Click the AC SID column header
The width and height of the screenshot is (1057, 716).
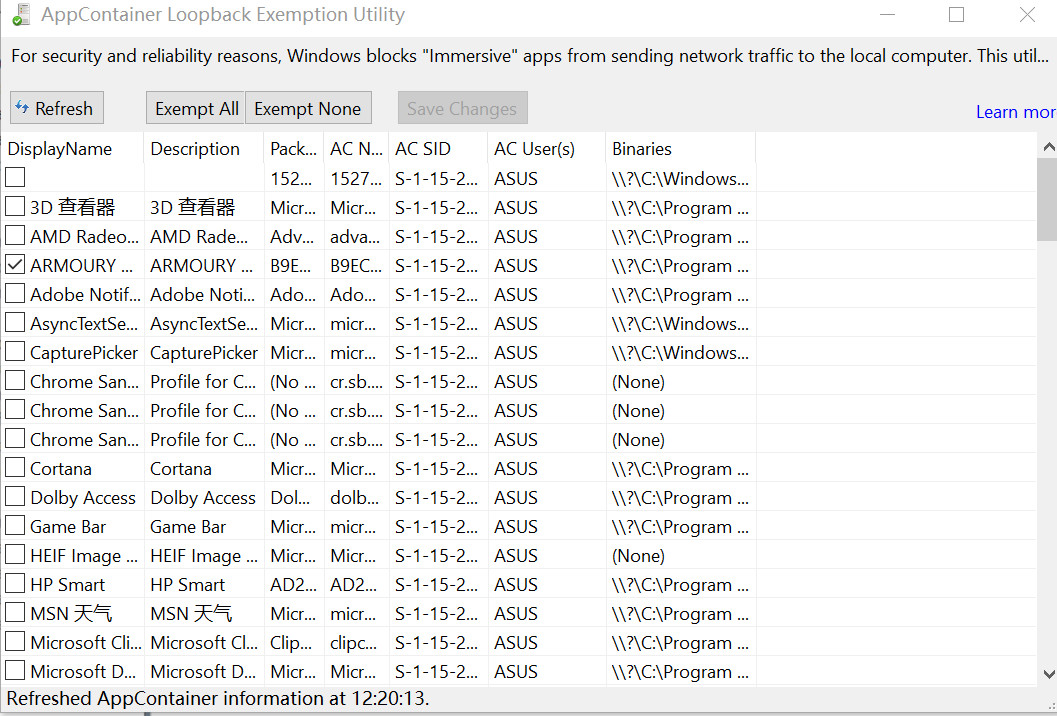click(423, 149)
